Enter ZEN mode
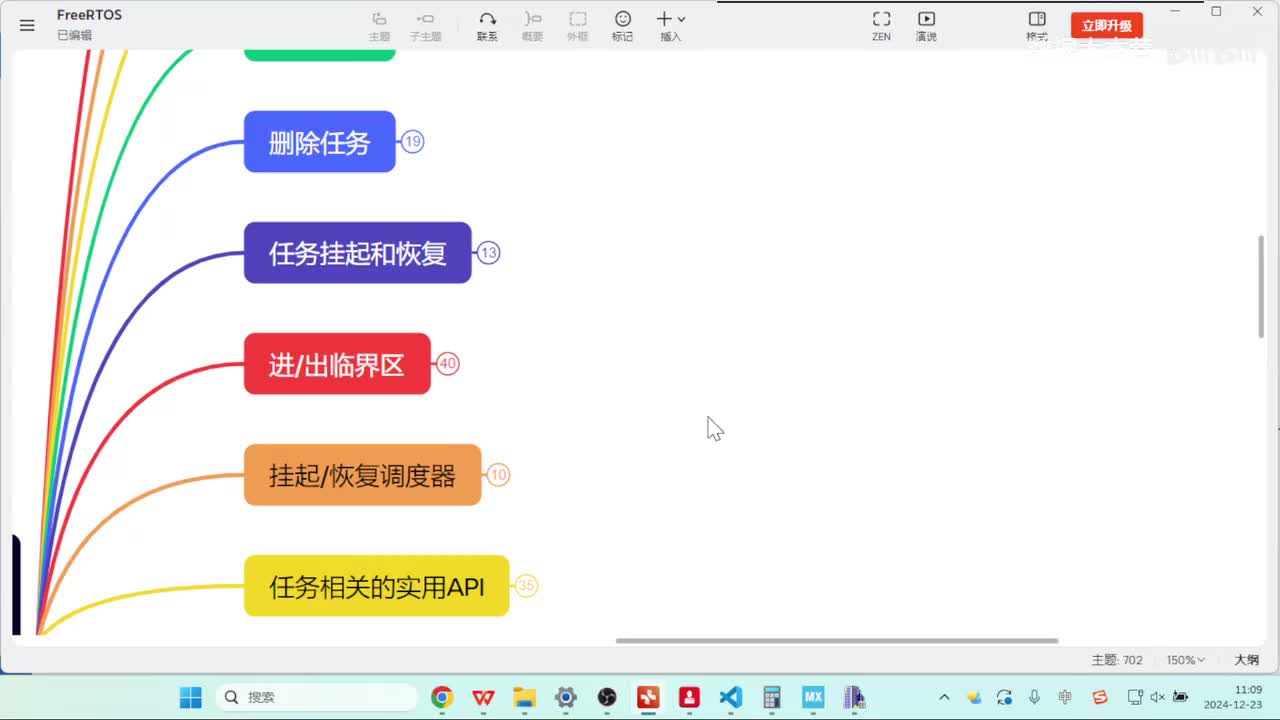This screenshot has height=720, width=1280. [881, 26]
